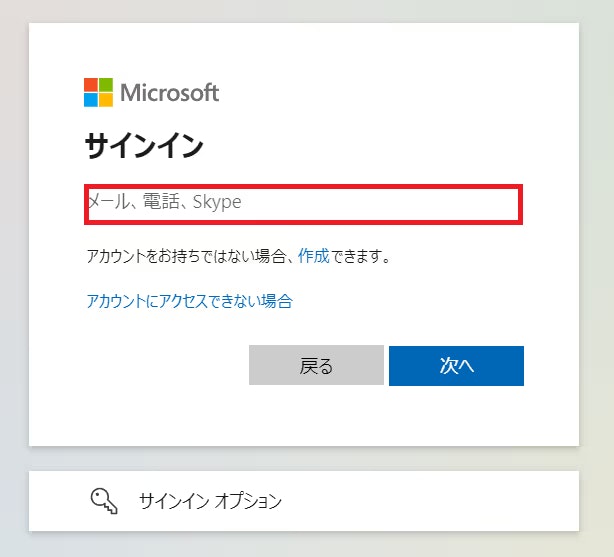614x557 pixels.
Task: Select the サインイン オプション label
Action: click(x=210, y=501)
